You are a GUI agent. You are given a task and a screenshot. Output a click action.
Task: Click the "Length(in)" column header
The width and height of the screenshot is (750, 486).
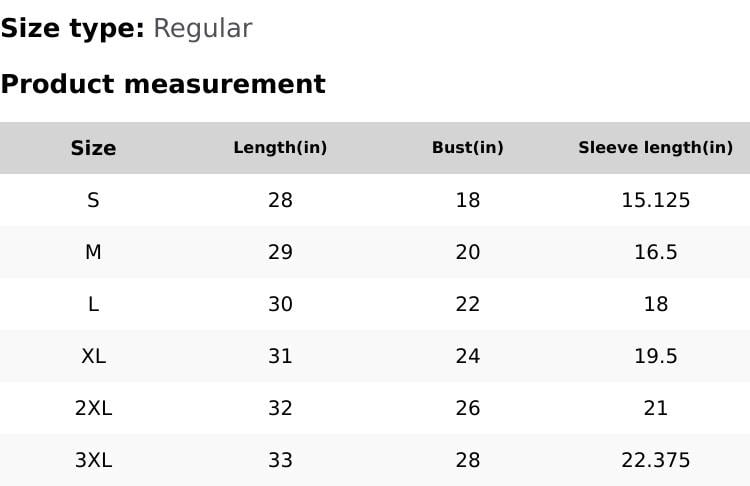click(280, 148)
